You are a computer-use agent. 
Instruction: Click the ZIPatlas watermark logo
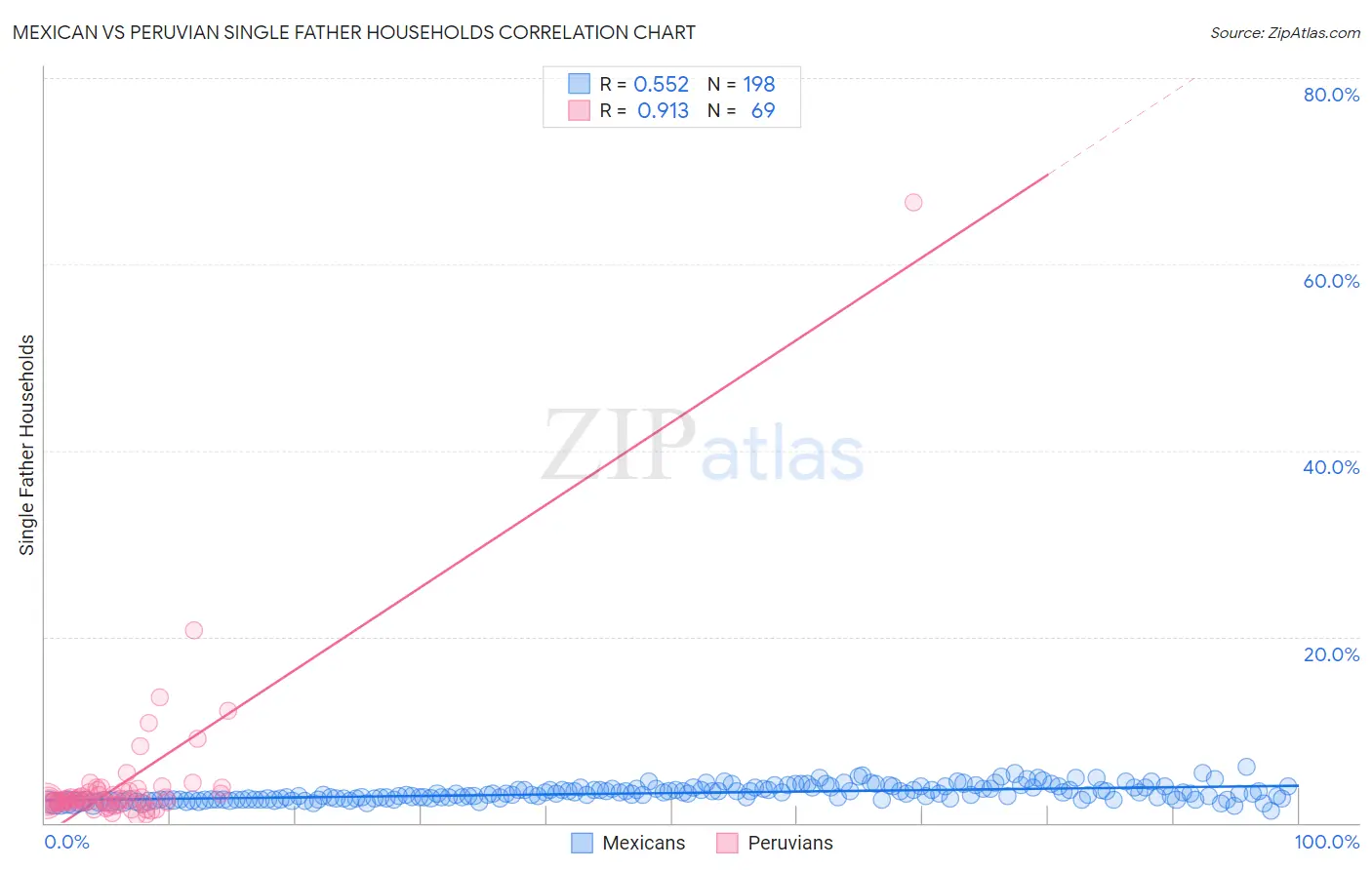point(703,447)
